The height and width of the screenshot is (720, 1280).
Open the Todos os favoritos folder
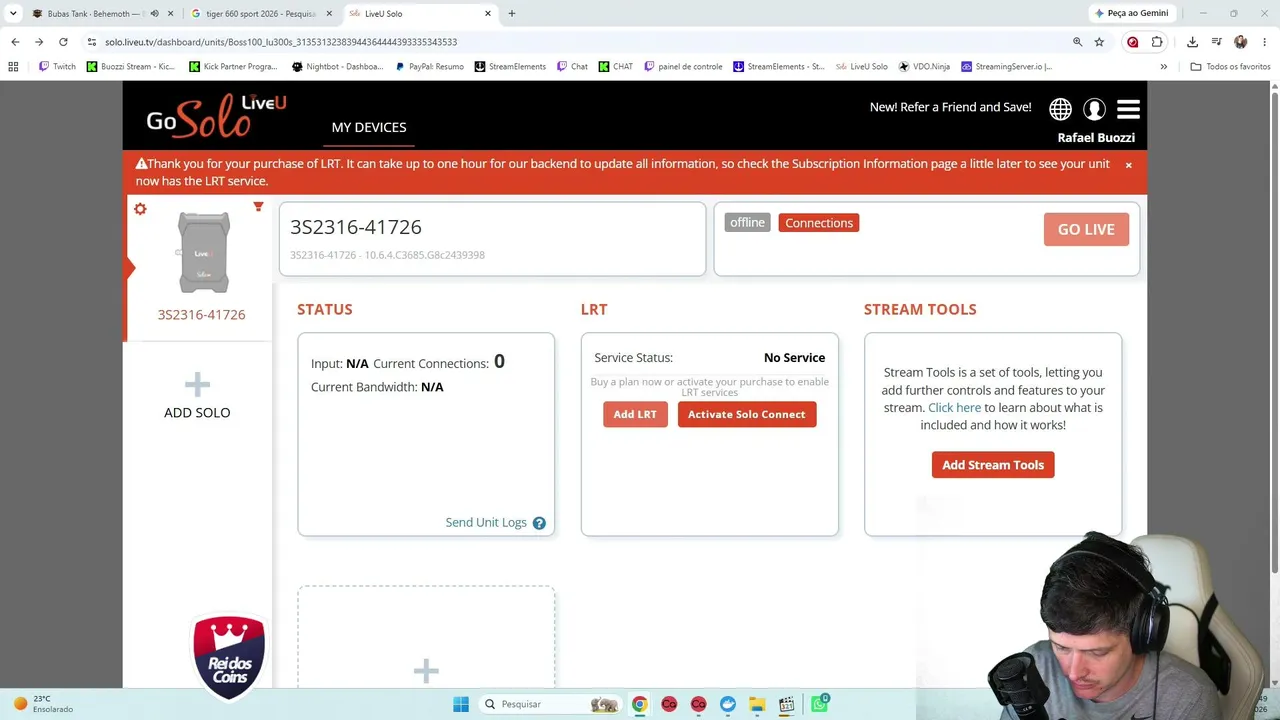coord(1231,67)
